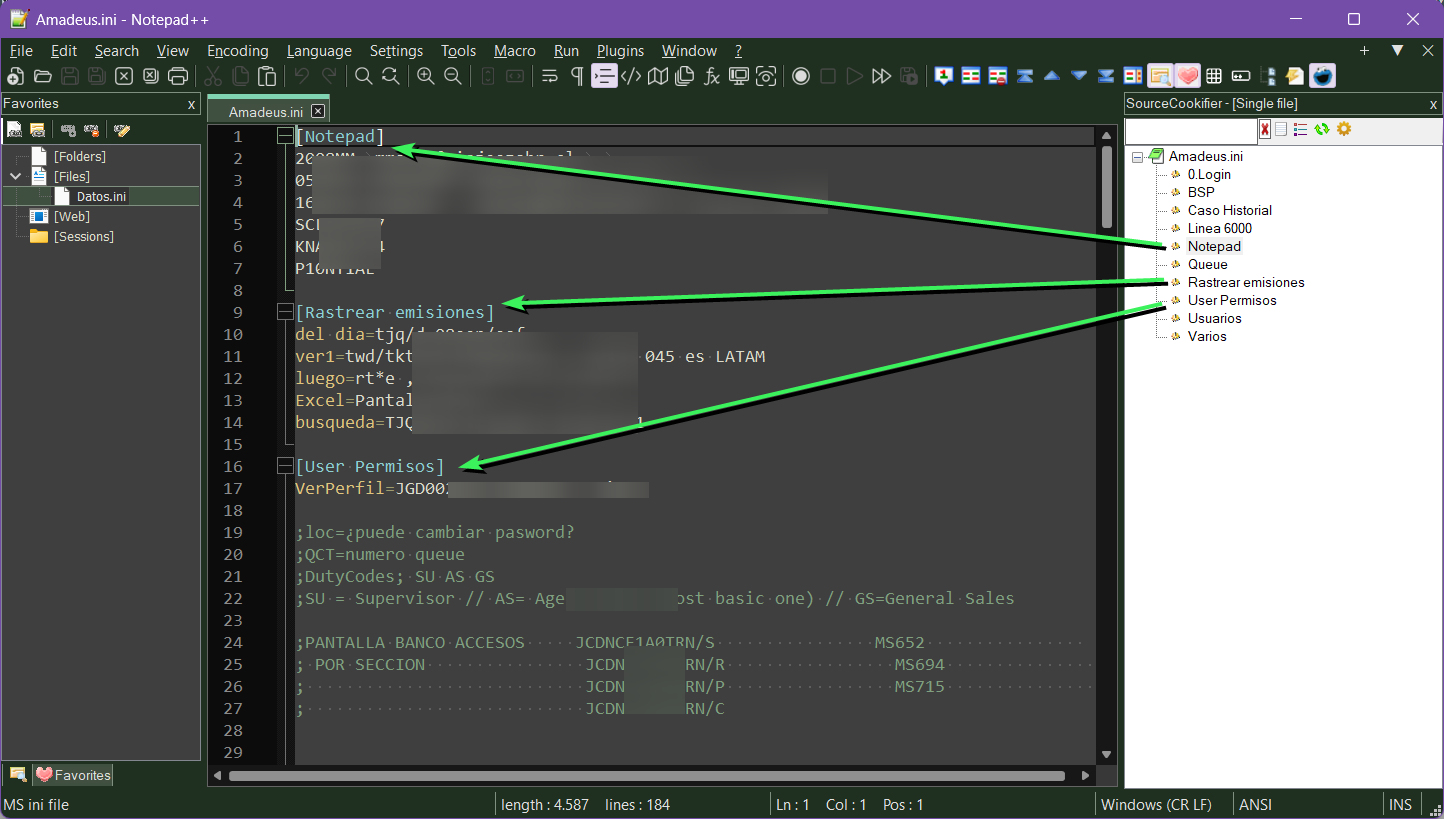
Task: Switch to the Favorites bottom tab
Action: tap(73, 775)
